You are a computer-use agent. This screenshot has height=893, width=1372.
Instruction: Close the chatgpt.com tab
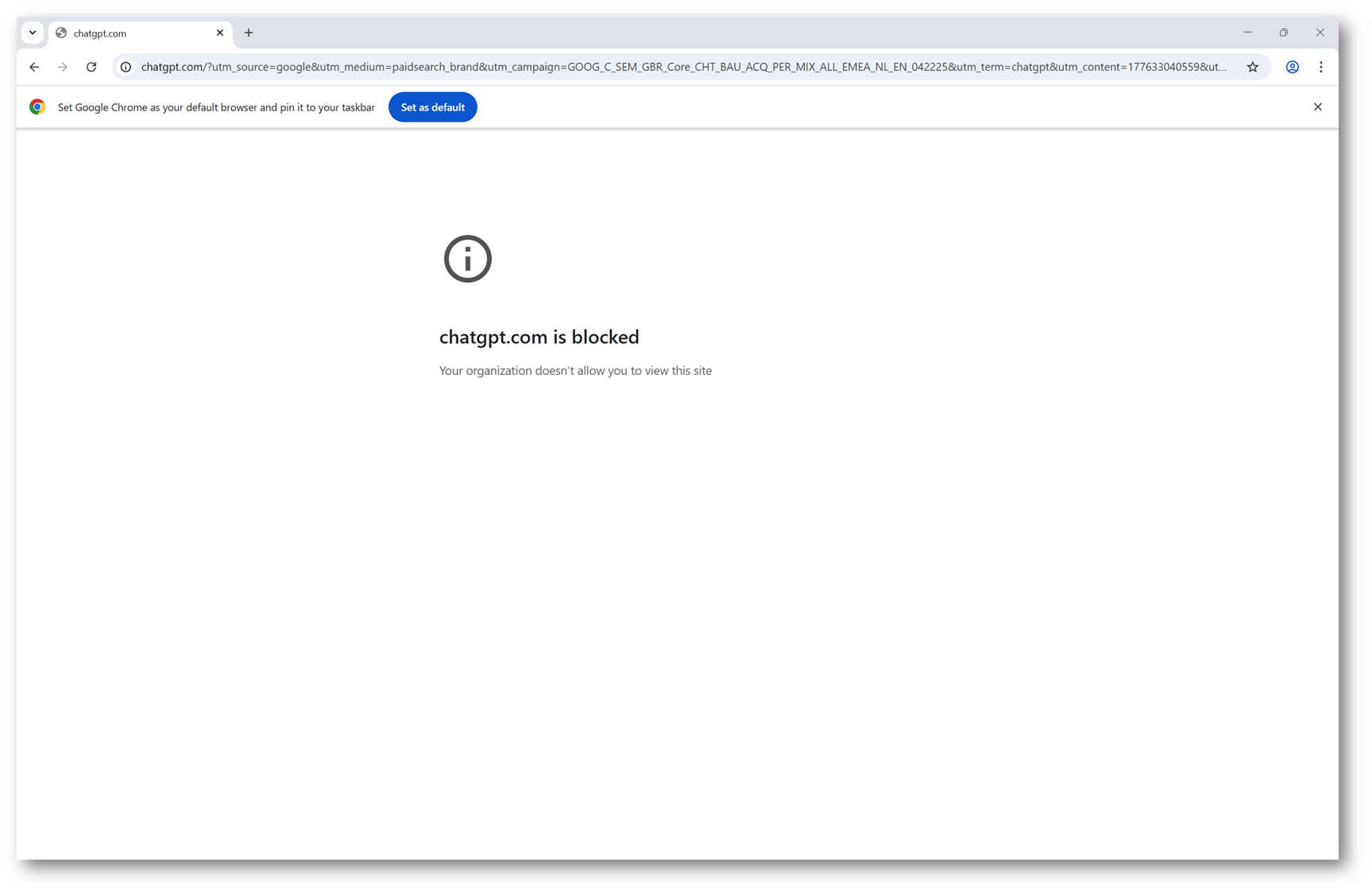tap(220, 33)
